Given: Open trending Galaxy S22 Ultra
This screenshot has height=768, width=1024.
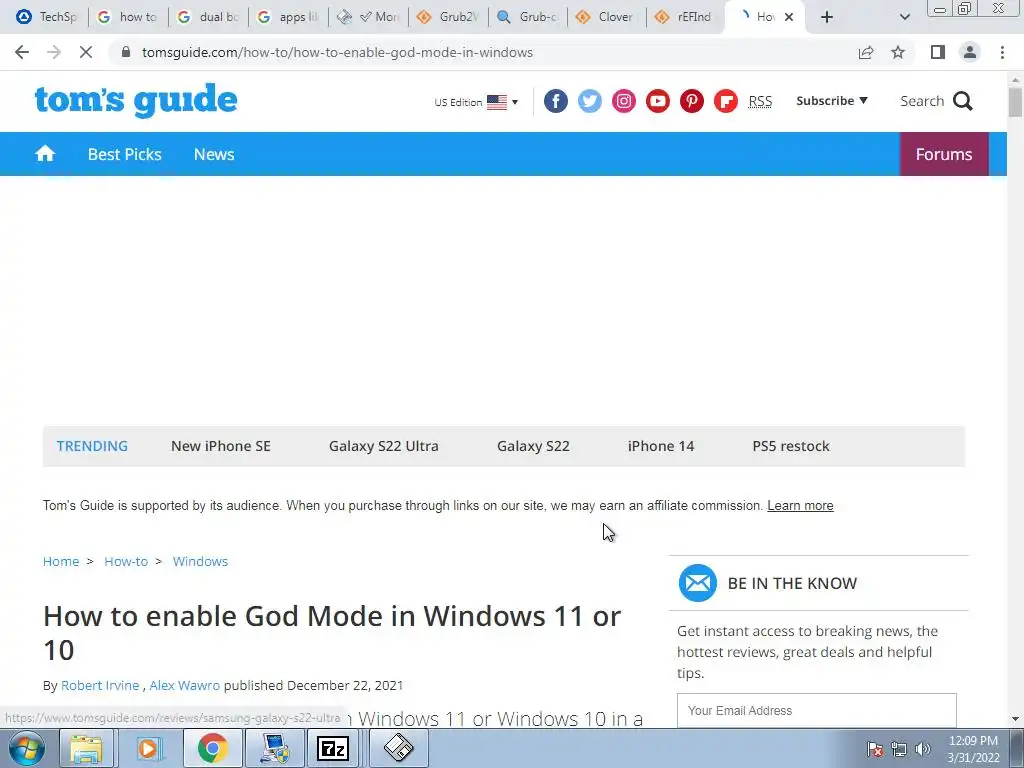Looking at the screenshot, I should click(383, 446).
